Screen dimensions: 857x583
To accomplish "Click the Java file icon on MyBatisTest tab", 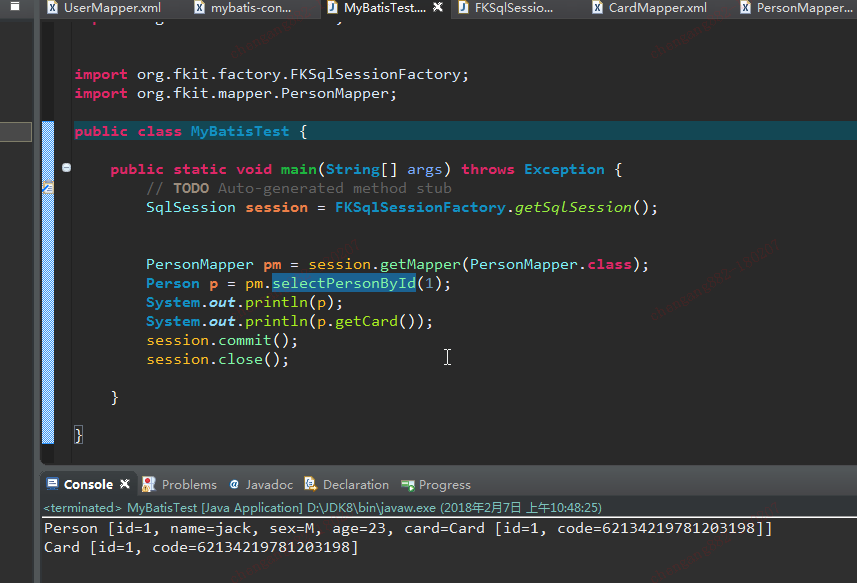I will 332,7.
